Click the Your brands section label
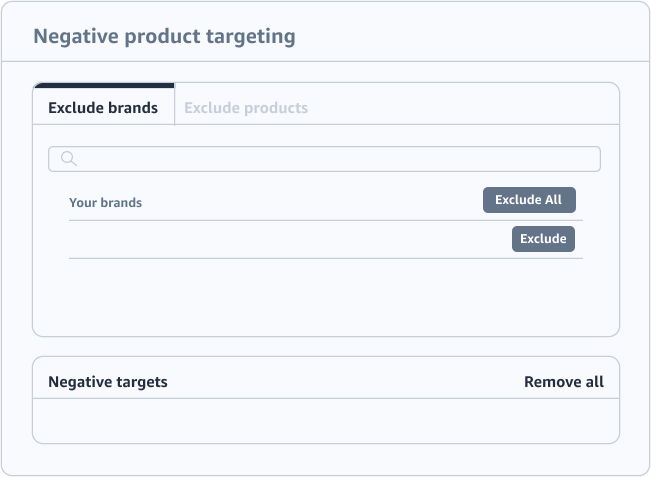Screen dimensions: 651x477 [105, 203]
